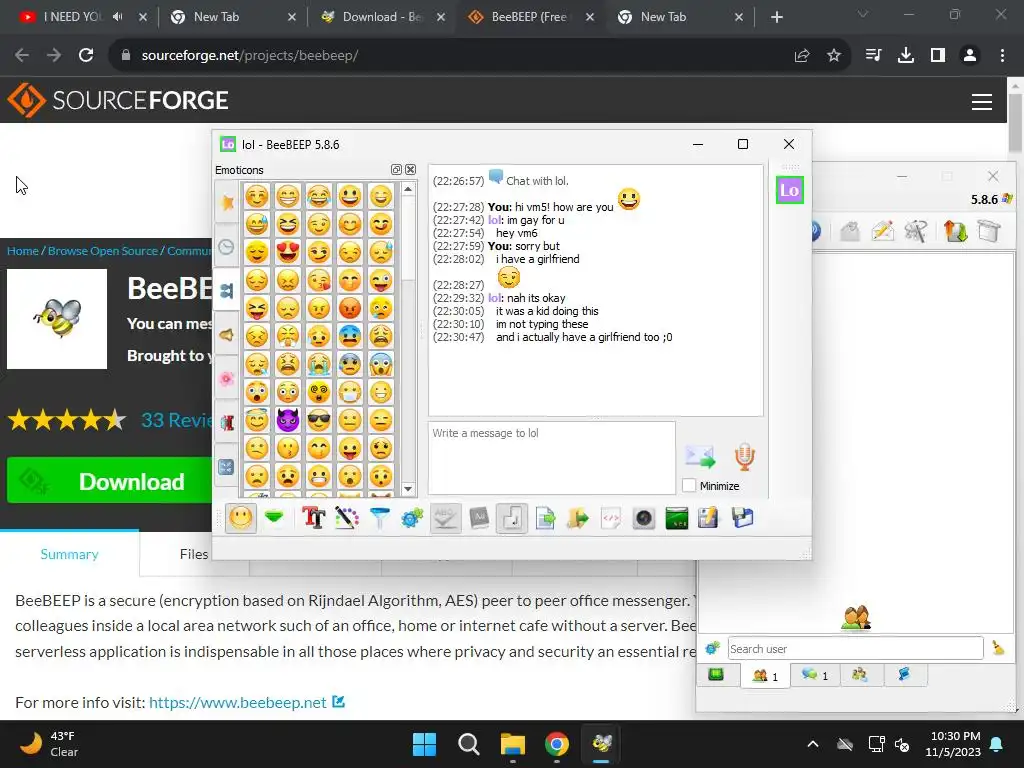Open the 33 Reviews link
This screenshot has height=768, width=1024.
[177, 420]
